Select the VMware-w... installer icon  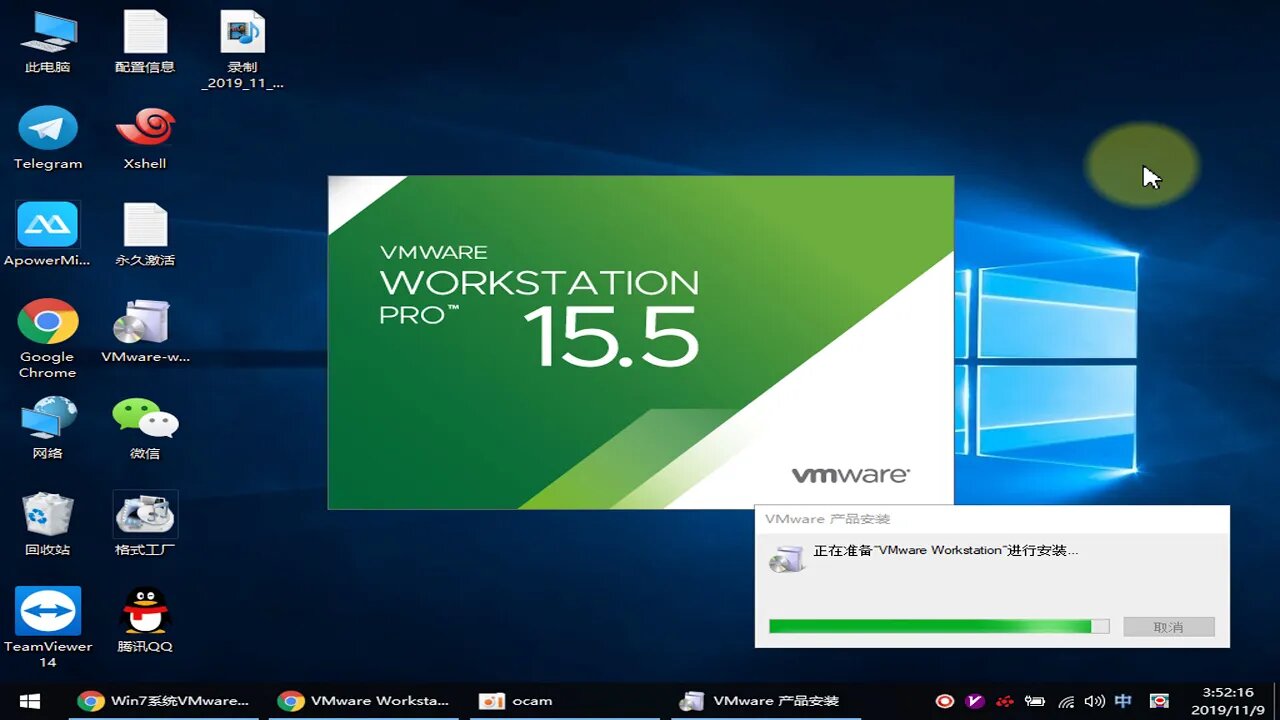click(145, 331)
